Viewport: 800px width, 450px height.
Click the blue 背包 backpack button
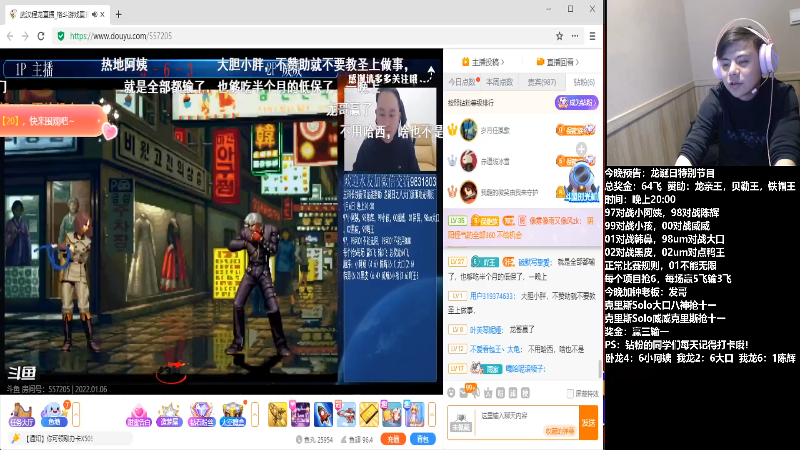coord(423,439)
